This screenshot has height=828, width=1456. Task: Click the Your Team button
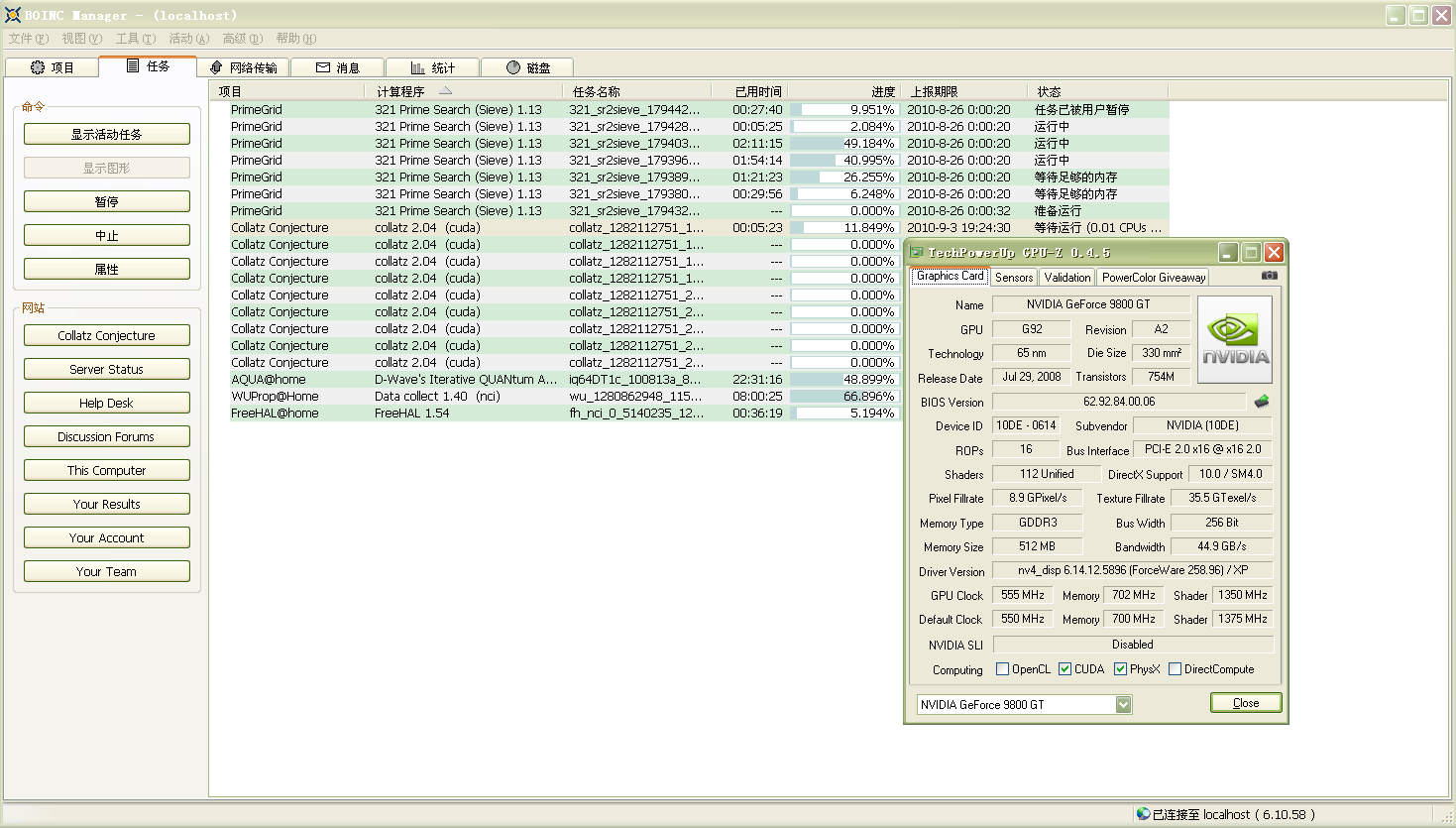tap(107, 571)
